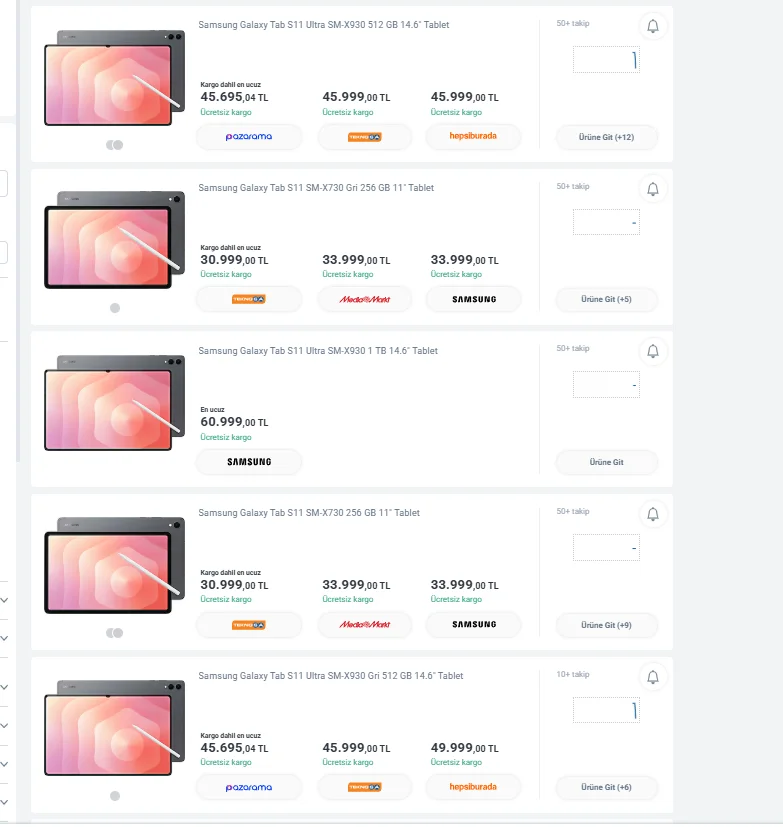The height and width of the screenshot is (827, 783).
Task: Enable price alert bell for SM-X730 Gri tablet
Action: 653,189
